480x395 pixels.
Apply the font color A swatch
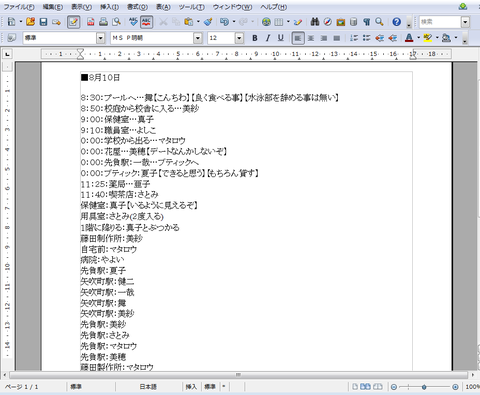point(409,38)
